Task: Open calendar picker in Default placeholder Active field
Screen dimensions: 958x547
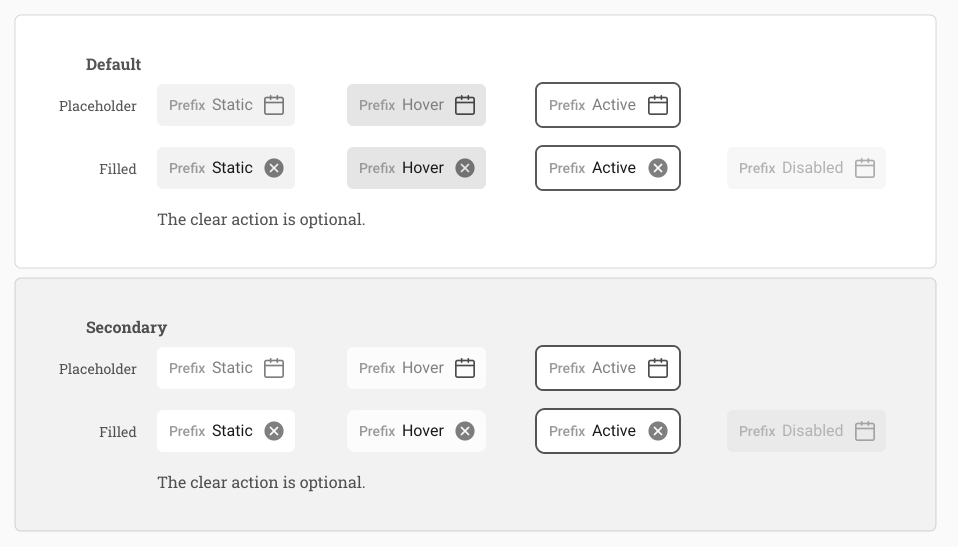Action: coord(657,105)
